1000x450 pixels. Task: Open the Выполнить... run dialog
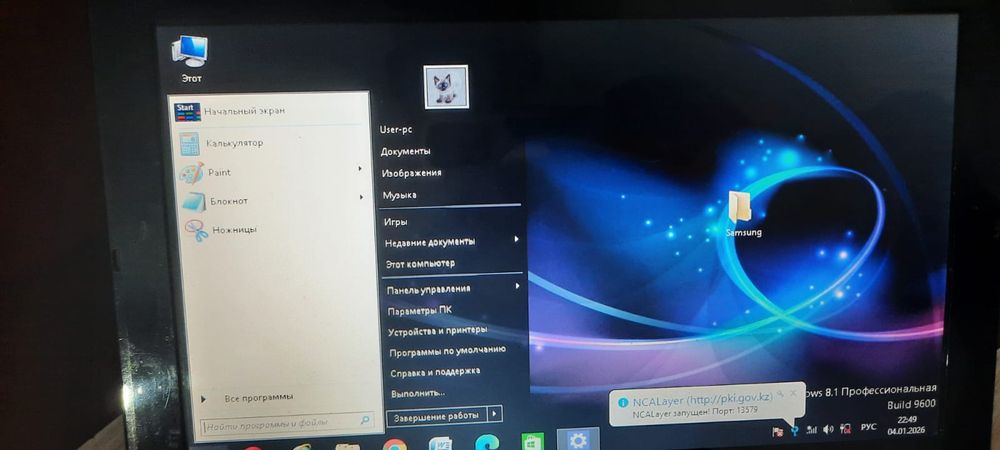(418, 393)
